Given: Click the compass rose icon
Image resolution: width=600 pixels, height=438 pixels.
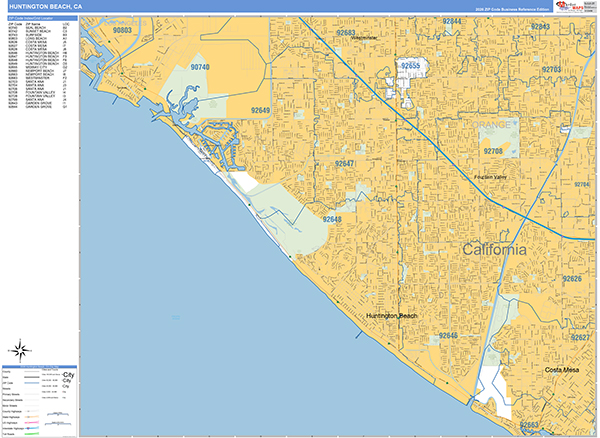Looking at the screenshot, I should (20, 350).
